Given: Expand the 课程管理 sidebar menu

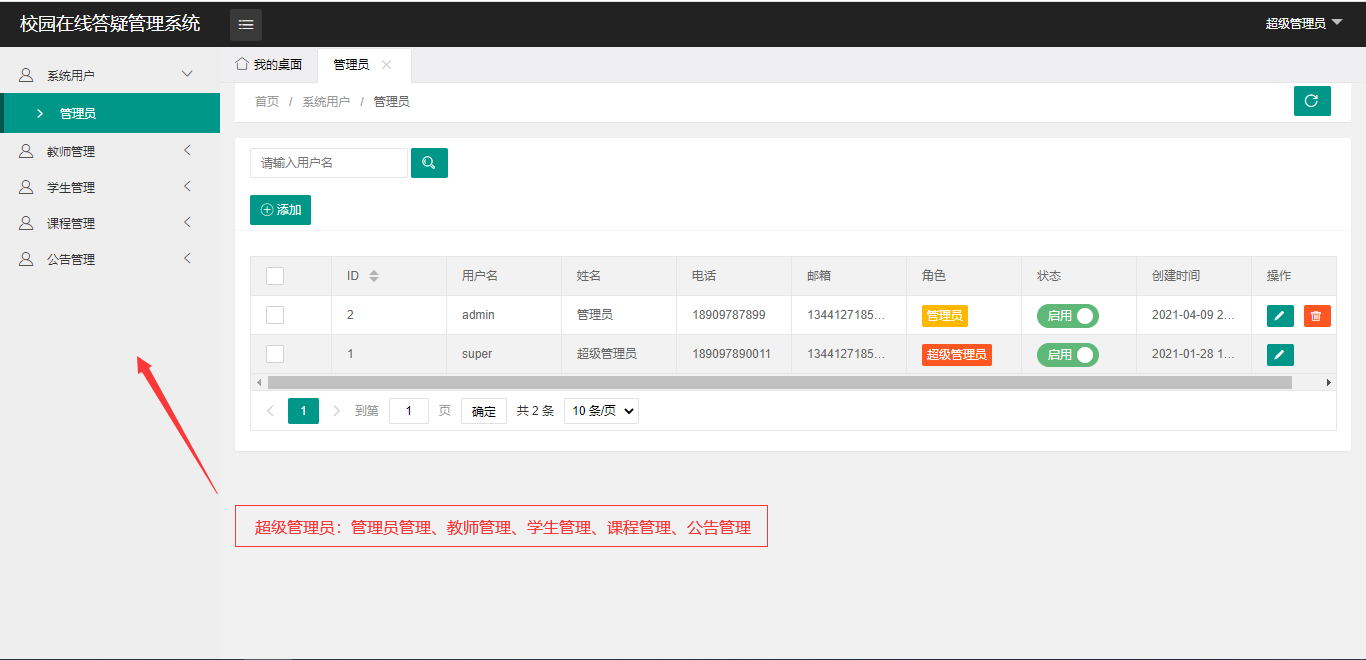Looking at the screenshot, I should [105, 224].
